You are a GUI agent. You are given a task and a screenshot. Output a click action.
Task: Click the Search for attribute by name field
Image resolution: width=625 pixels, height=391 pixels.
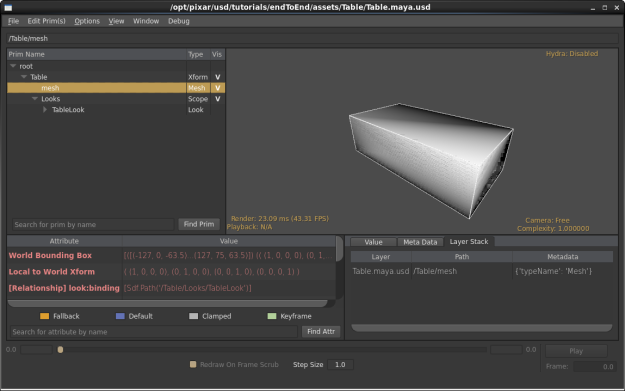point(154,332)
